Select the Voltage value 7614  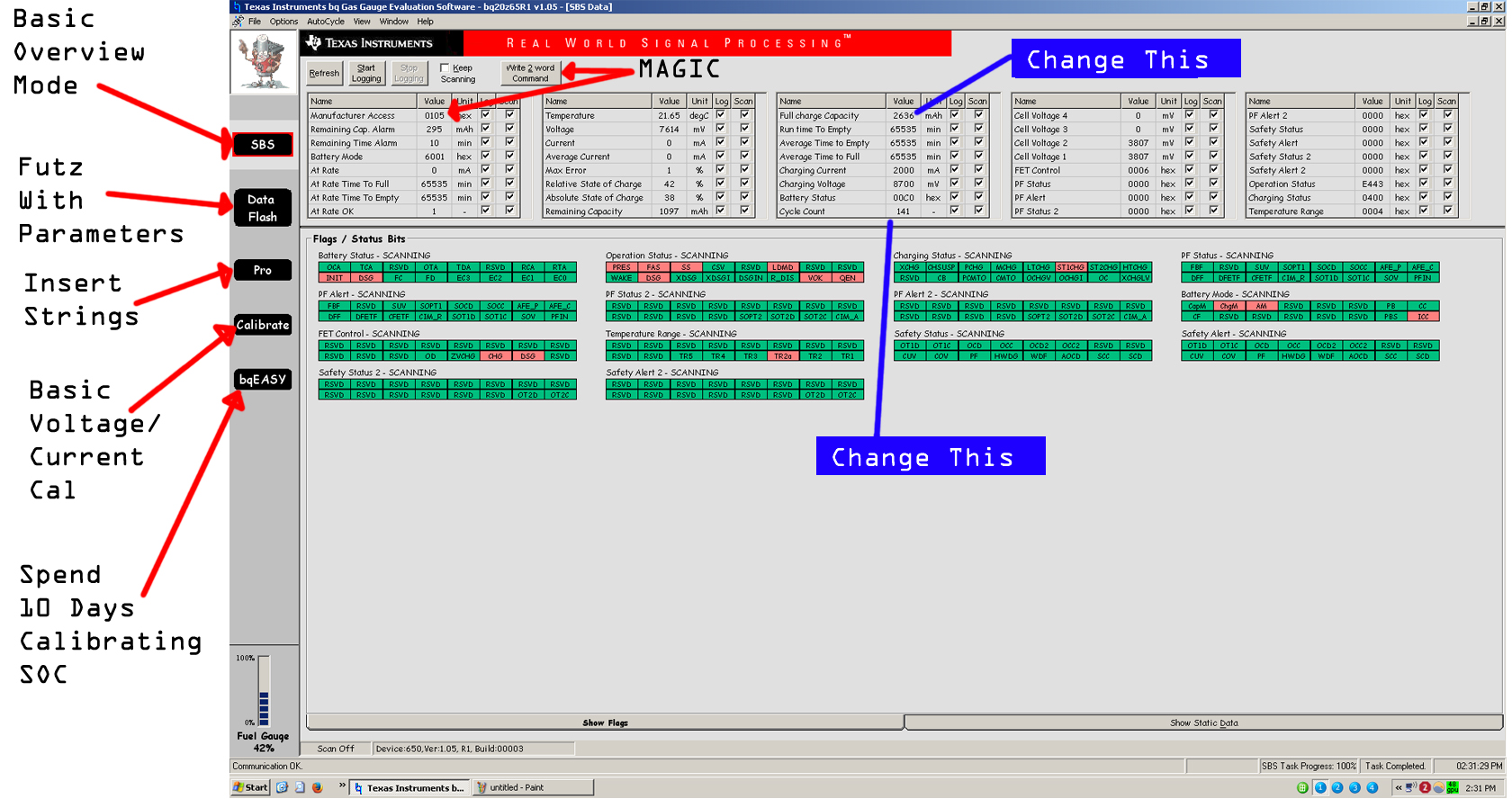tap(669, 129)
